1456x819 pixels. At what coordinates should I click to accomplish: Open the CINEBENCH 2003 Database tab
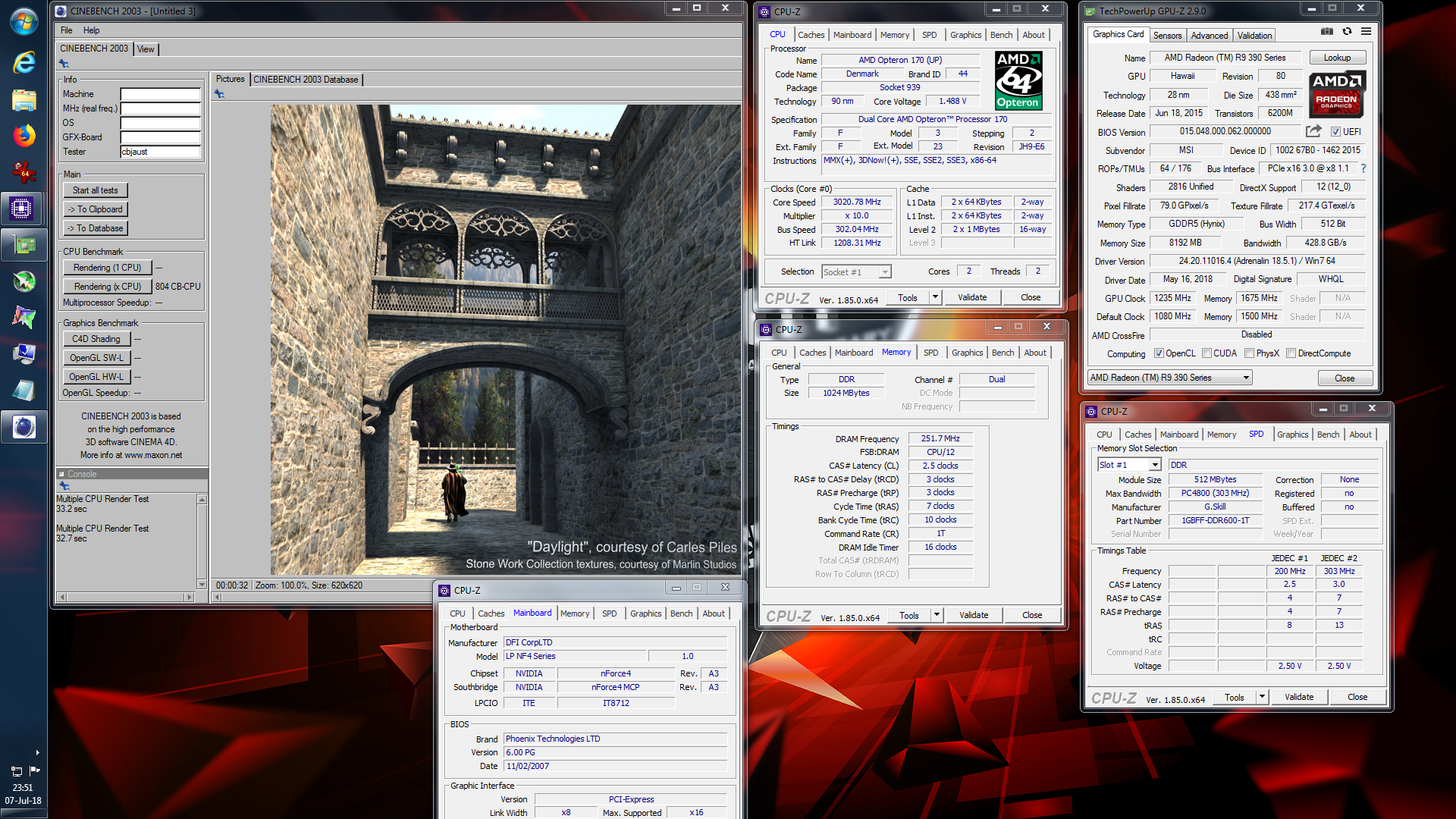click(306, 79)
